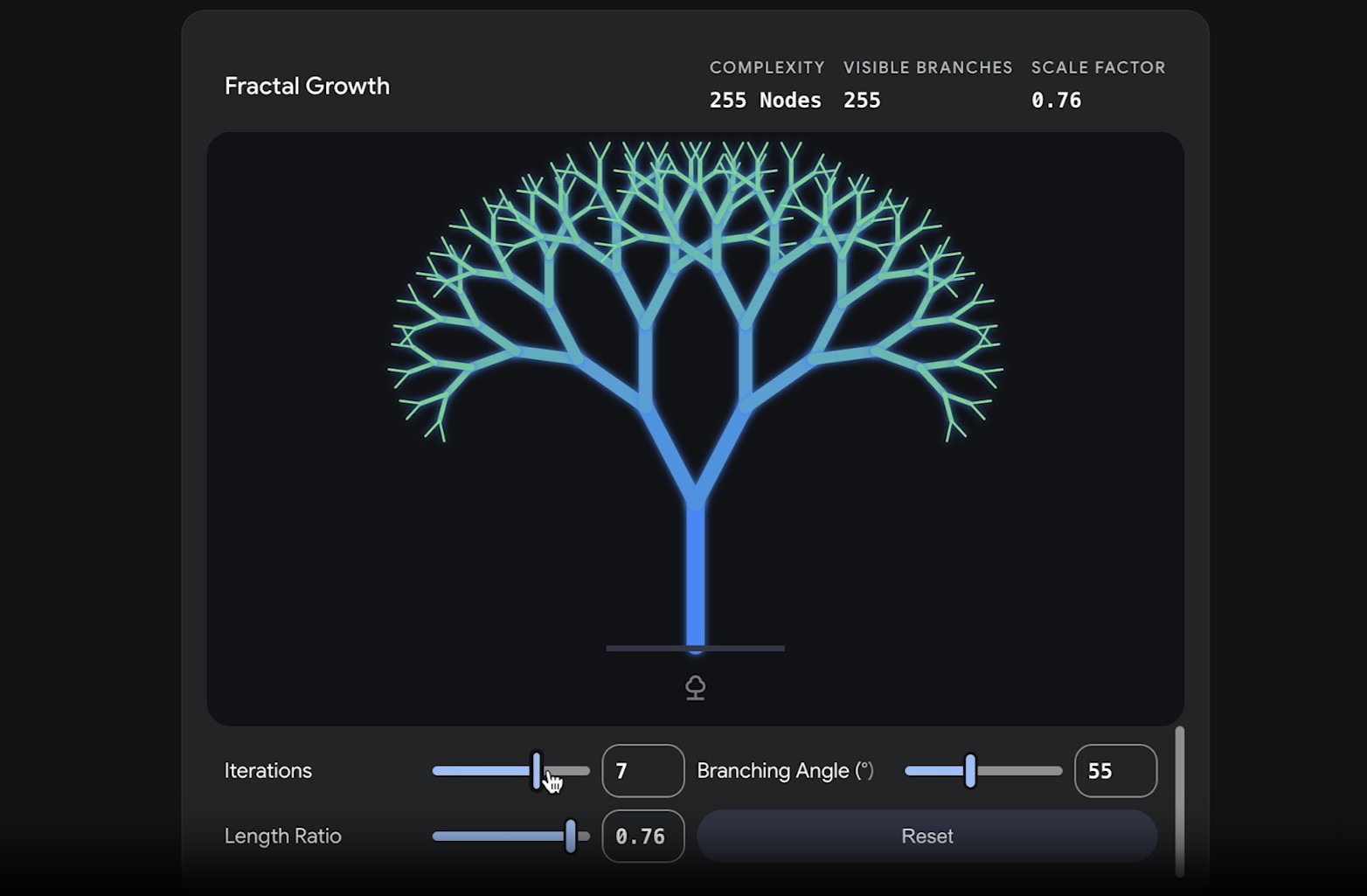The image size is (1367, 896).
Task: Select the Length Ratio slider handle
Action: coord(570,836)
